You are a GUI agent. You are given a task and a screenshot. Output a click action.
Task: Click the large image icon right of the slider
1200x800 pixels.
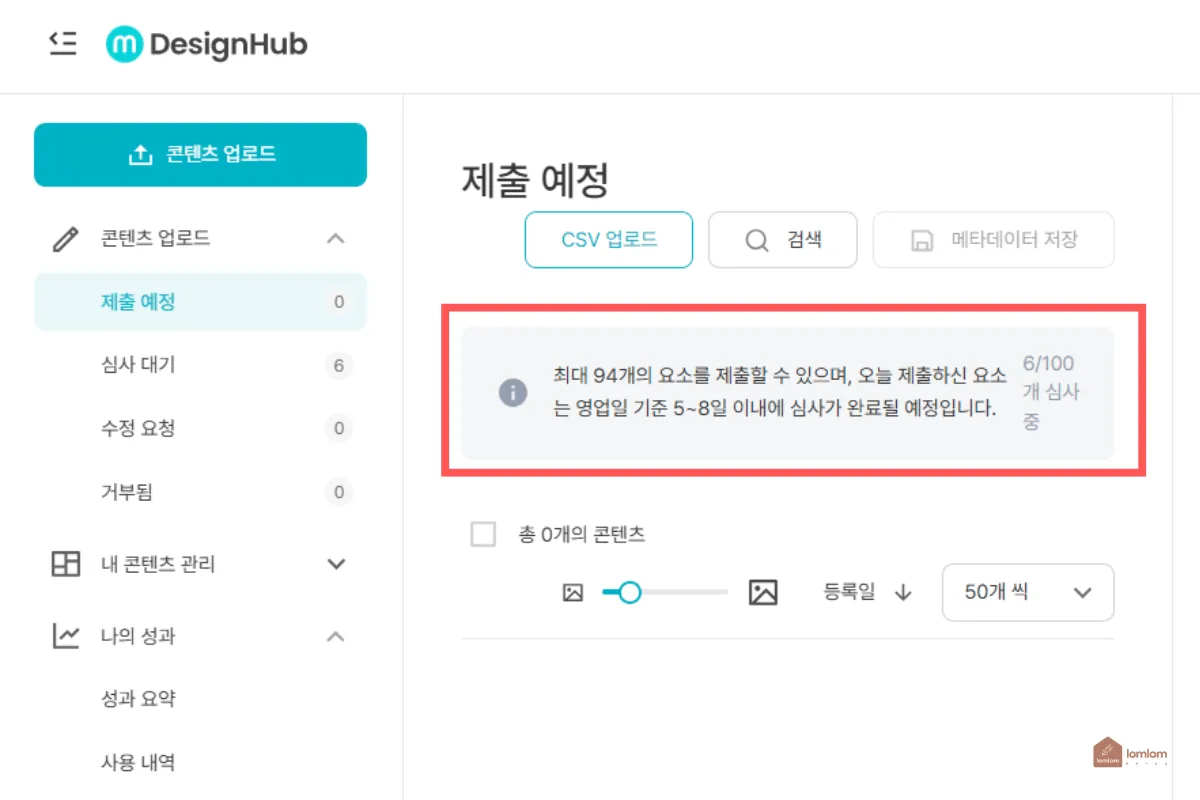[763, 592]
